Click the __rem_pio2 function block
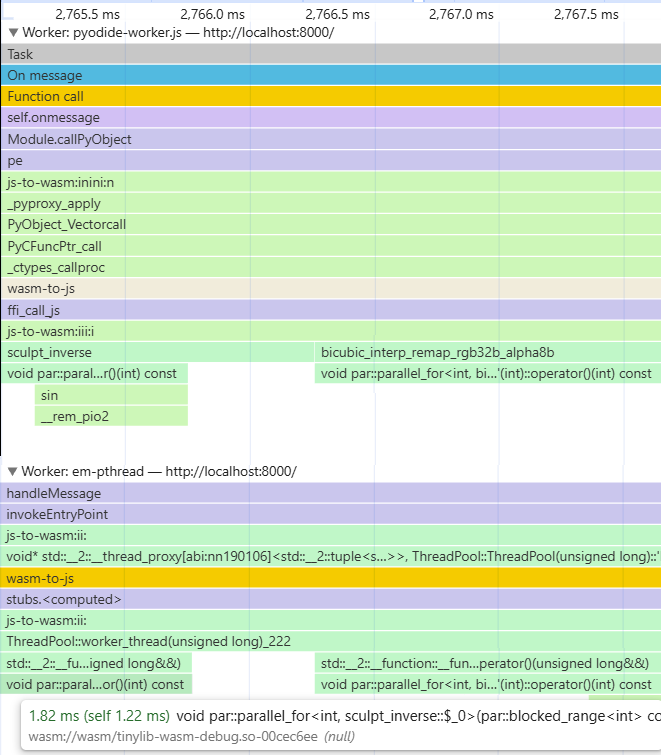Image resolution: width=661 pixels, height=755 pixels. tap(111, 416)
